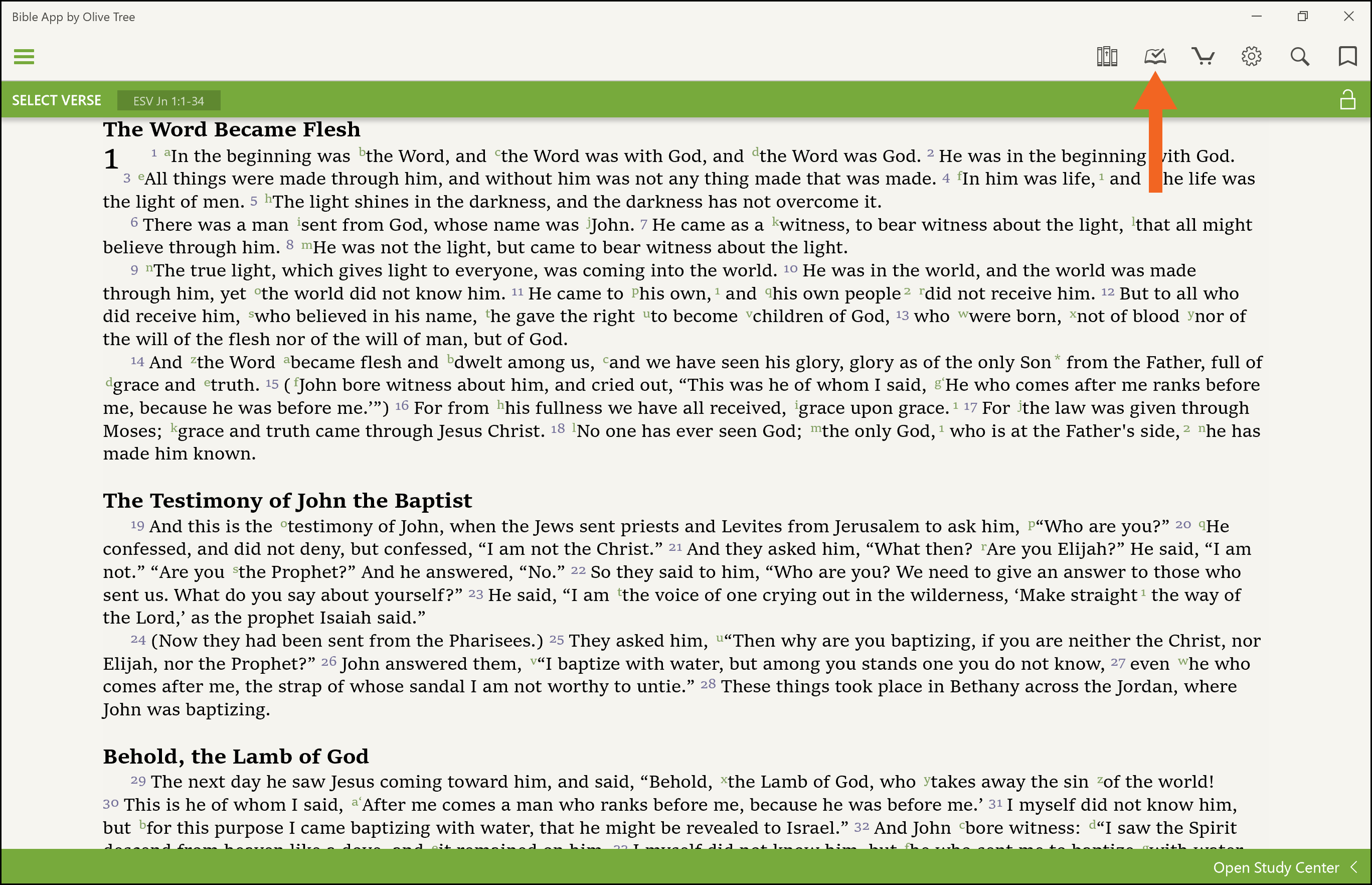The image size is (1372, 885).
Task: Open footnote asterisk after 'only Son'
Action: [1057, 358]
